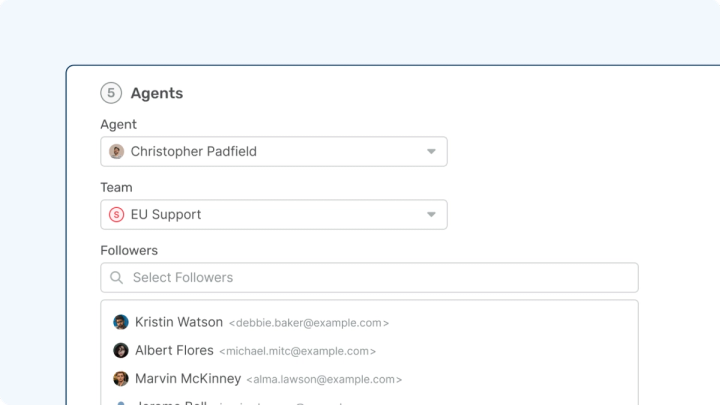Click the magnifier icon in Followers search
The height and width of the screenshot is (405, 720).
click(x=117, y=278)
